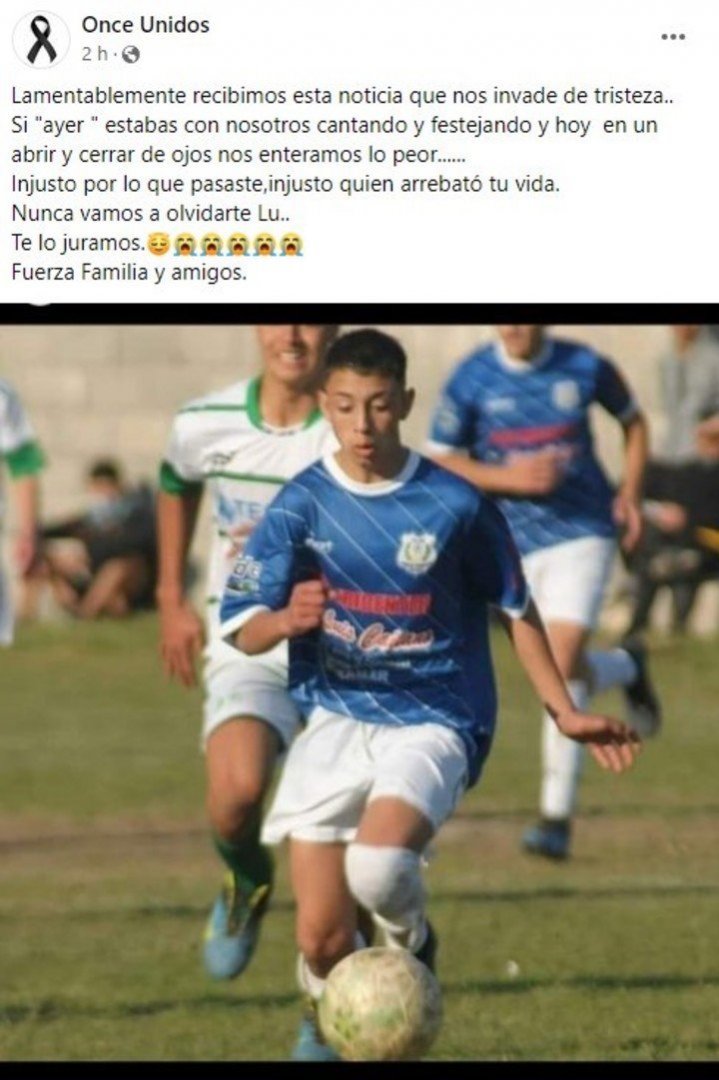Click the text "Fuerza Familia y amigos."
The image size is (719, 1080).
(129, 273)
